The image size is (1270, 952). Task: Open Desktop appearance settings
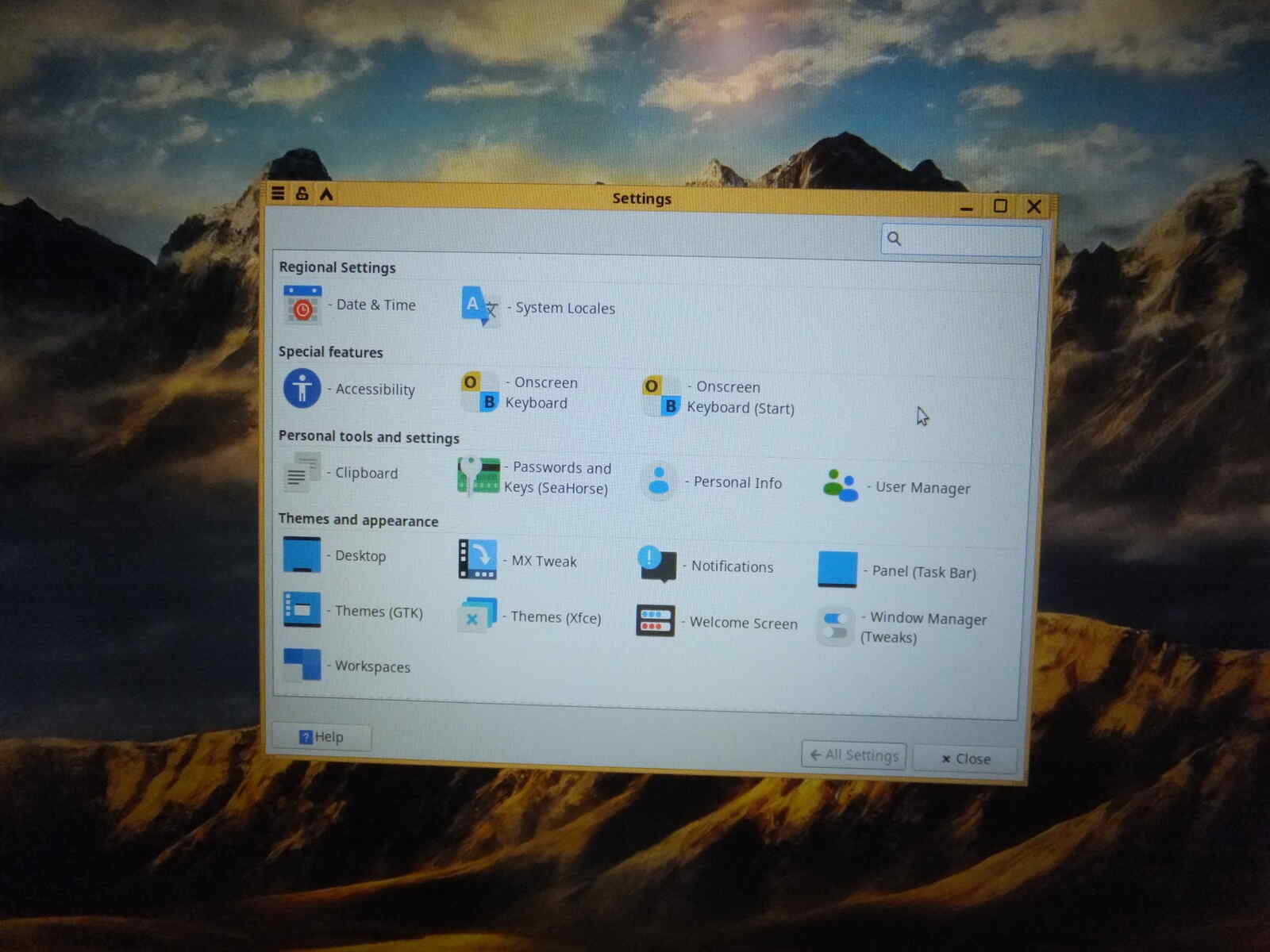[335, 555]
